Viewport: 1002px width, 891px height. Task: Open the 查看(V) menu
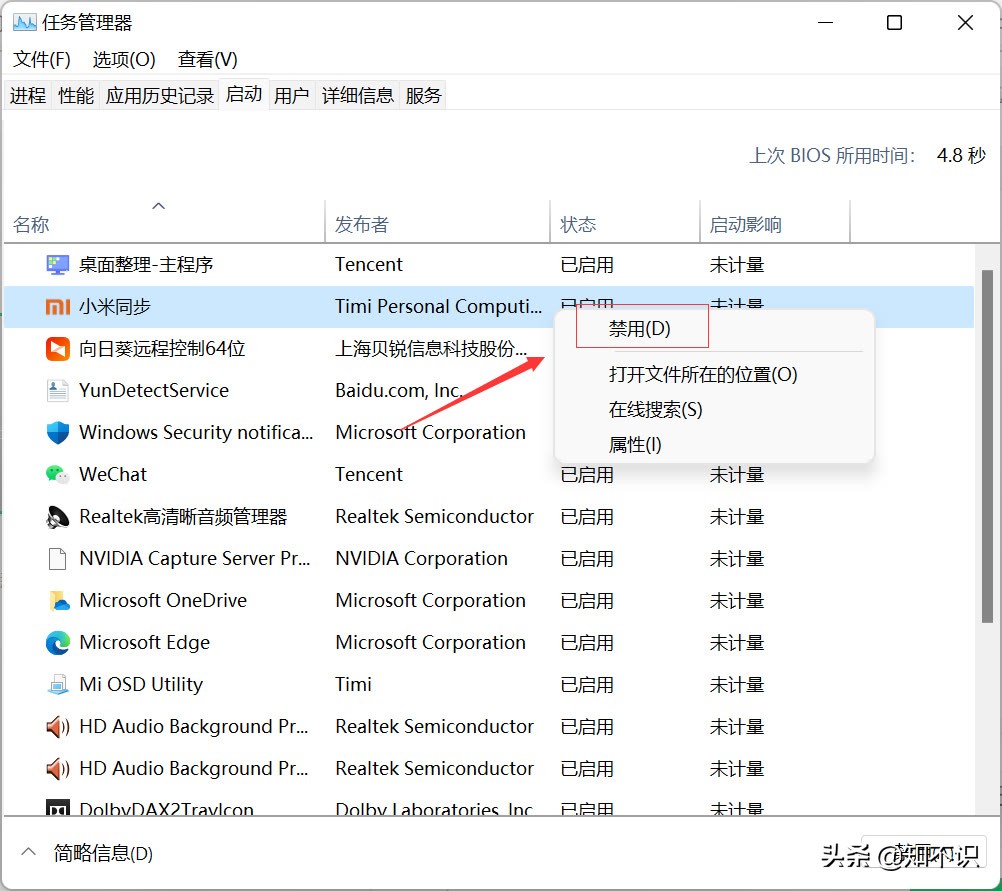coord(206,59)
